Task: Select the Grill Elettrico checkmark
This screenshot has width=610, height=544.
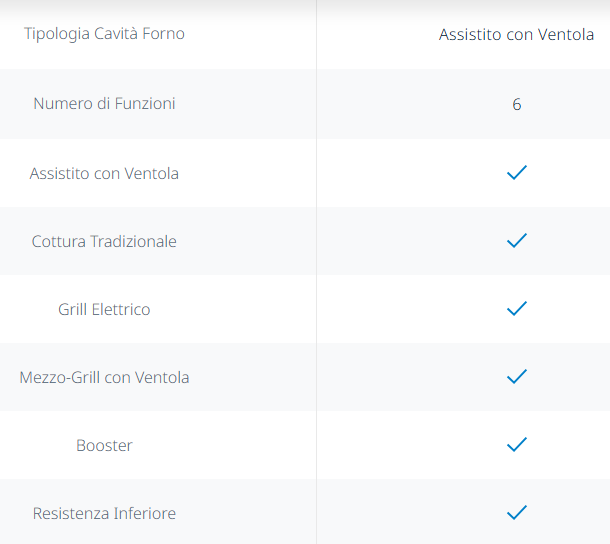Action: tap(516, 309)
